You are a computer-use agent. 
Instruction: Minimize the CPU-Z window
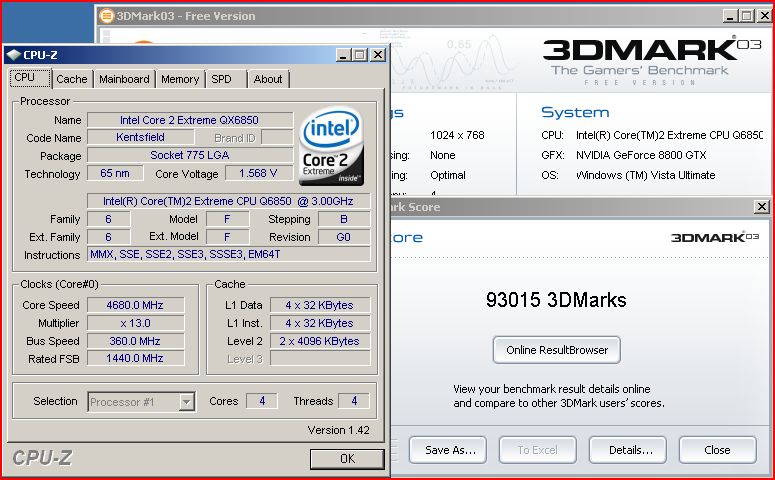344,55
